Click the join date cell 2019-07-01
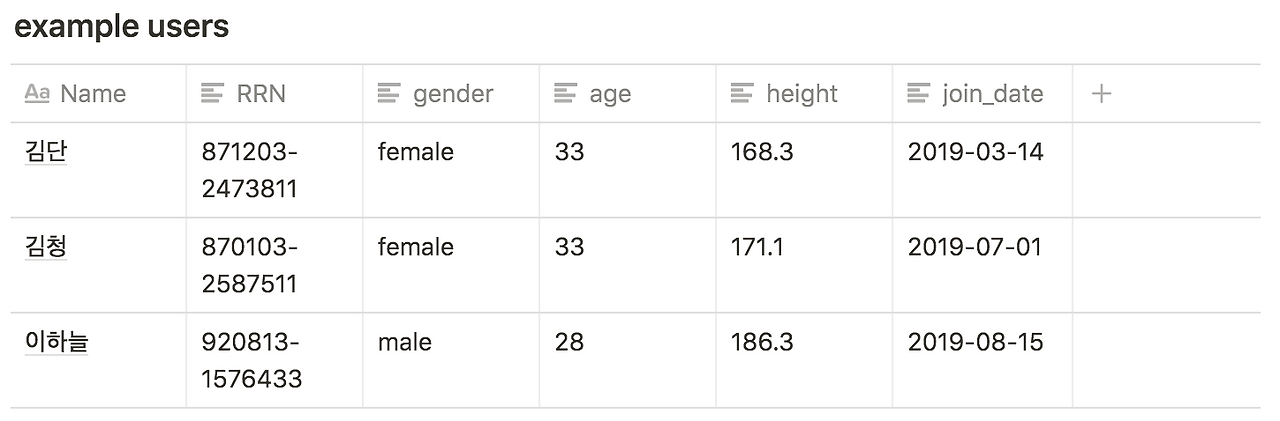Viewport: 1280px width, 421px height. 974,247
